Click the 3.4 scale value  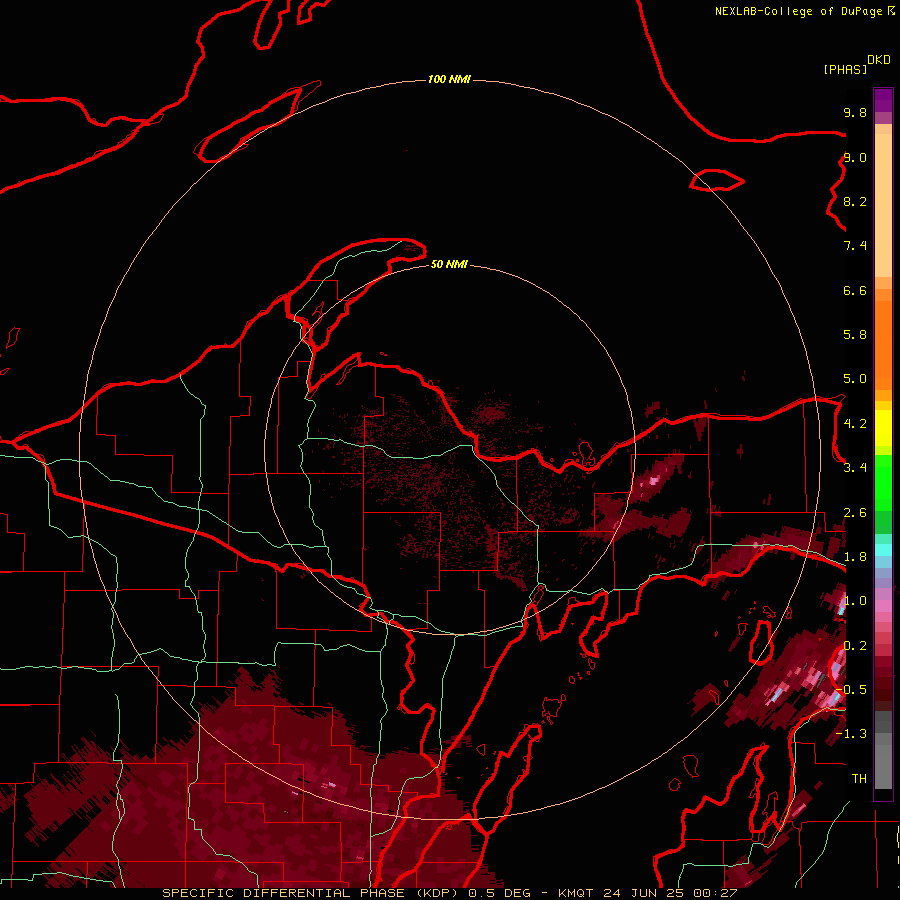(x=855, y=468)
